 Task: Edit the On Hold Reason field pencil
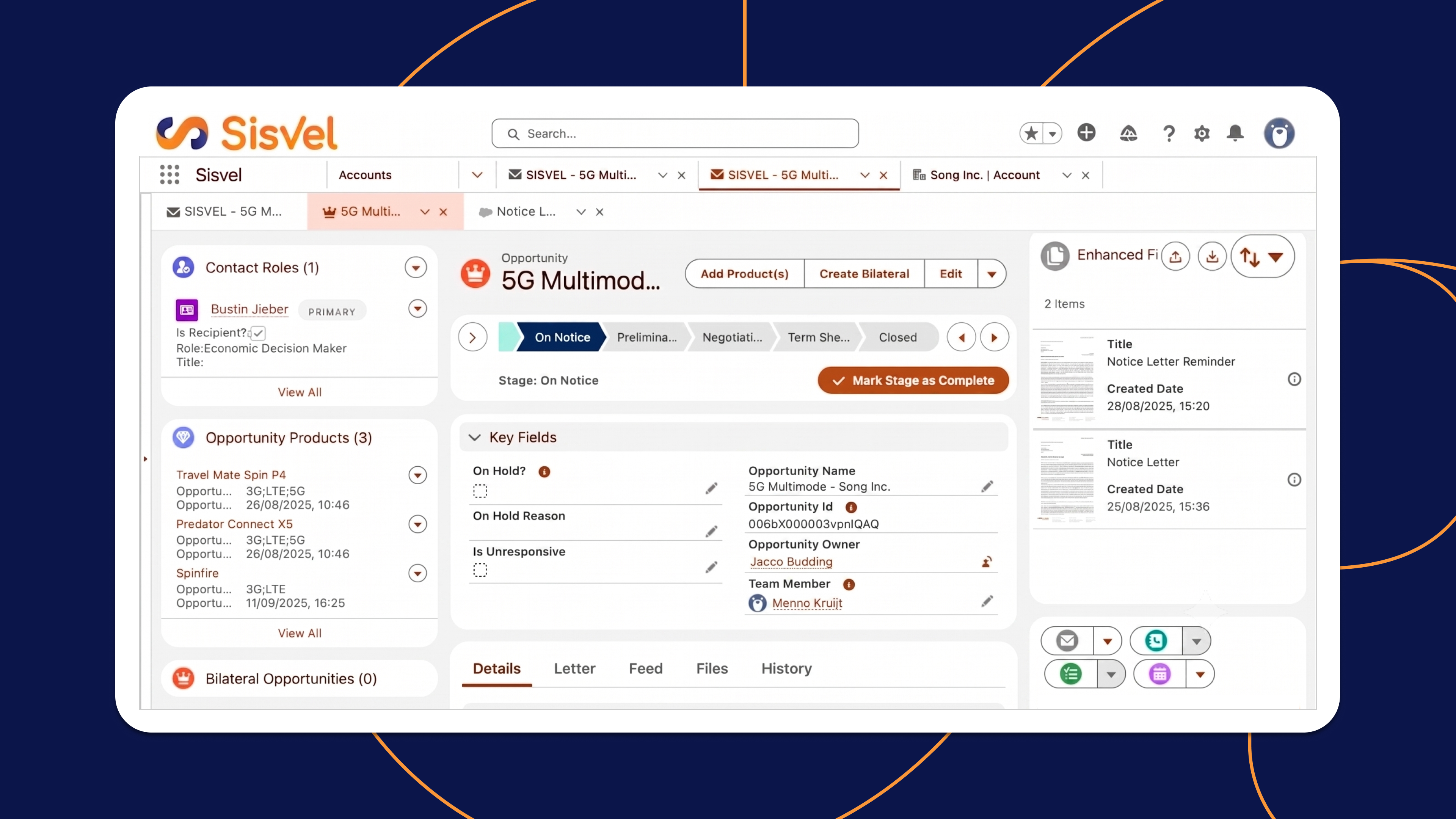(711, 531)
